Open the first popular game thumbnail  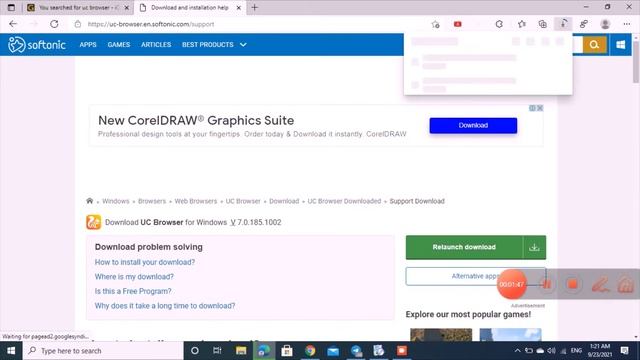[x=441, y=334]
